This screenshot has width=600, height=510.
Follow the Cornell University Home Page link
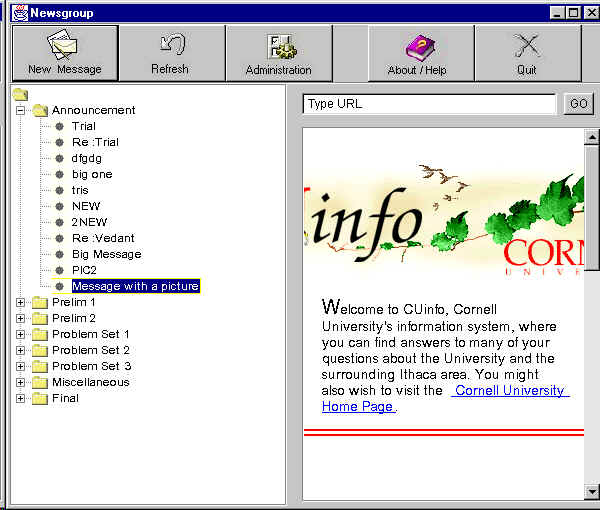tap(509, 391)
